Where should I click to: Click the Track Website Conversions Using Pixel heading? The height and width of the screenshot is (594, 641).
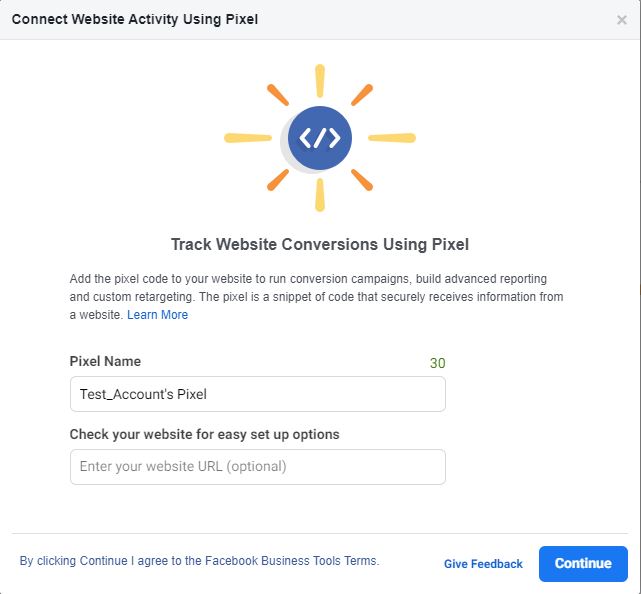coord(320,244)
